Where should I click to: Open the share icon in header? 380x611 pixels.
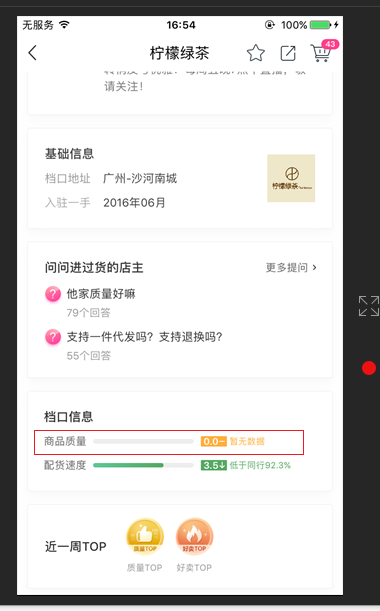[x=288, y=53]
